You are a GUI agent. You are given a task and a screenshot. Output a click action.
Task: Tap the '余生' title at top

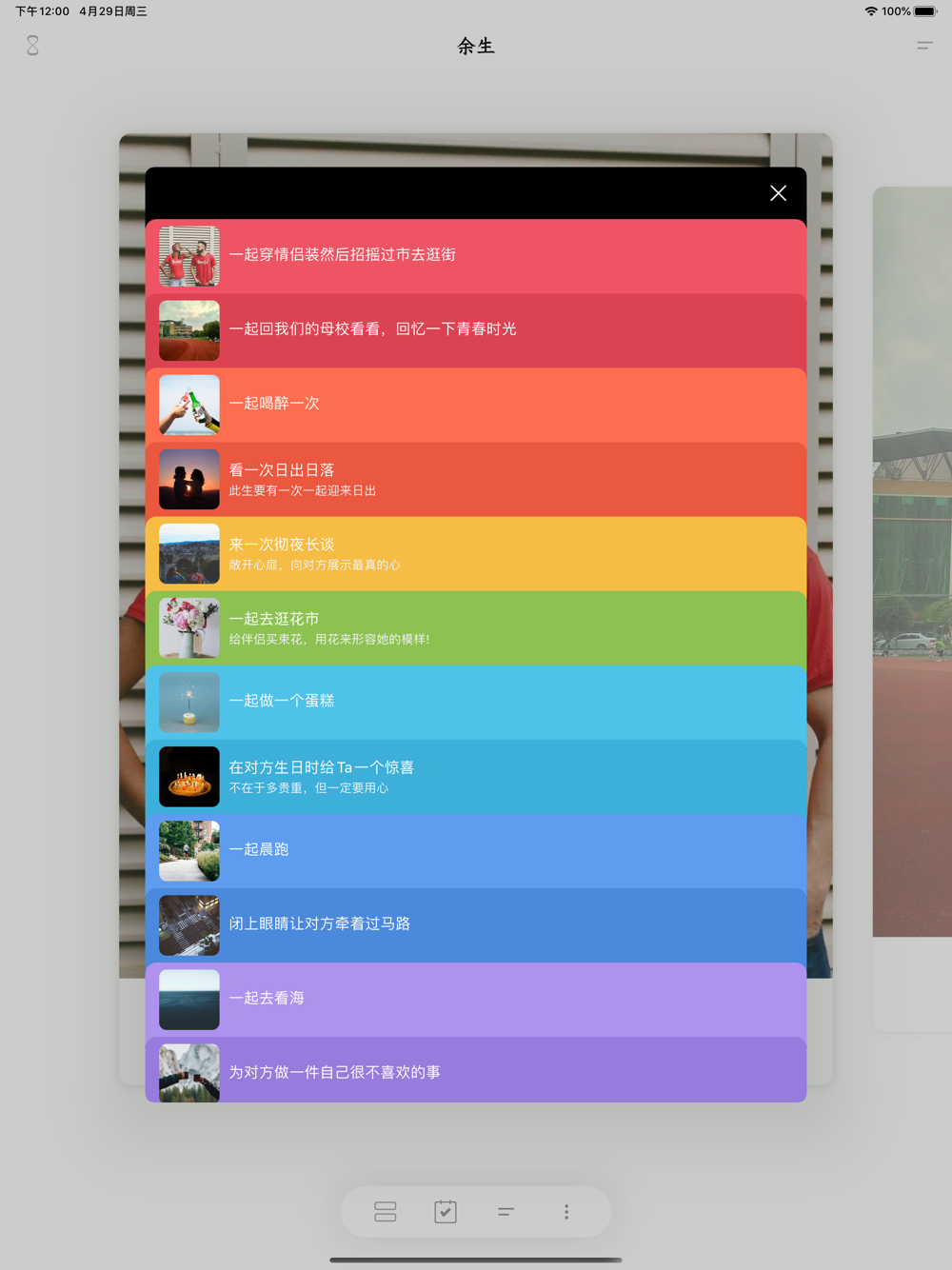click(476, 46)
